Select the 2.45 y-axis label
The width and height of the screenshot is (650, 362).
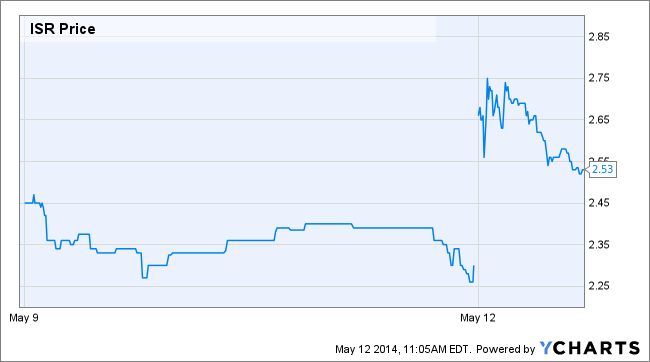pos(599,203)
